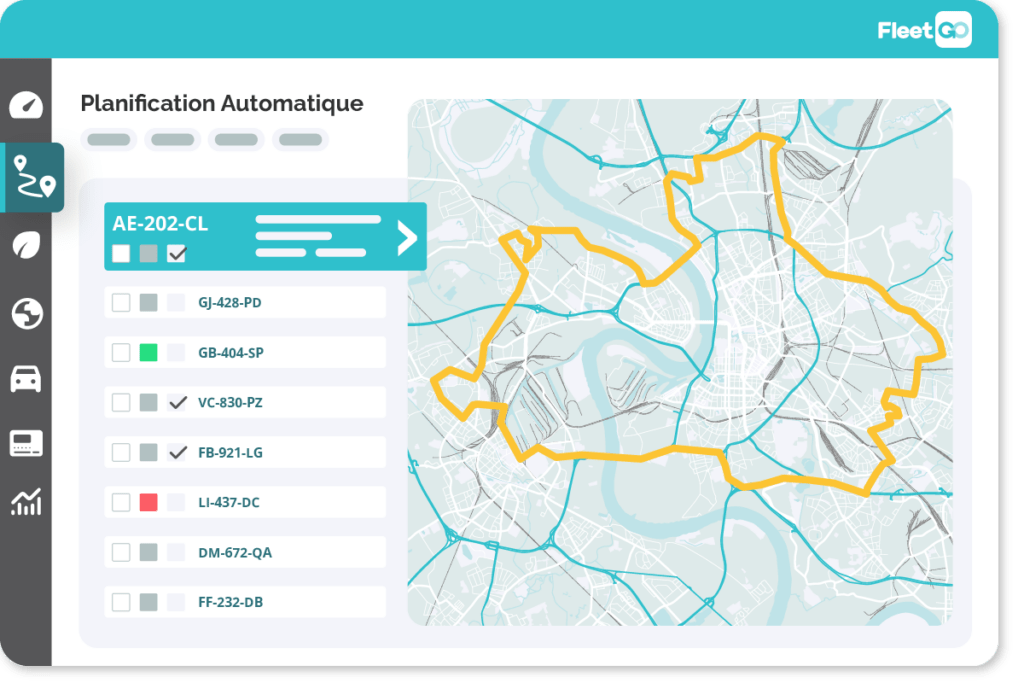Viewport: 1024px width, 683px height.
Task: Select the first filter pill under the title
Action: pos(108,140)
